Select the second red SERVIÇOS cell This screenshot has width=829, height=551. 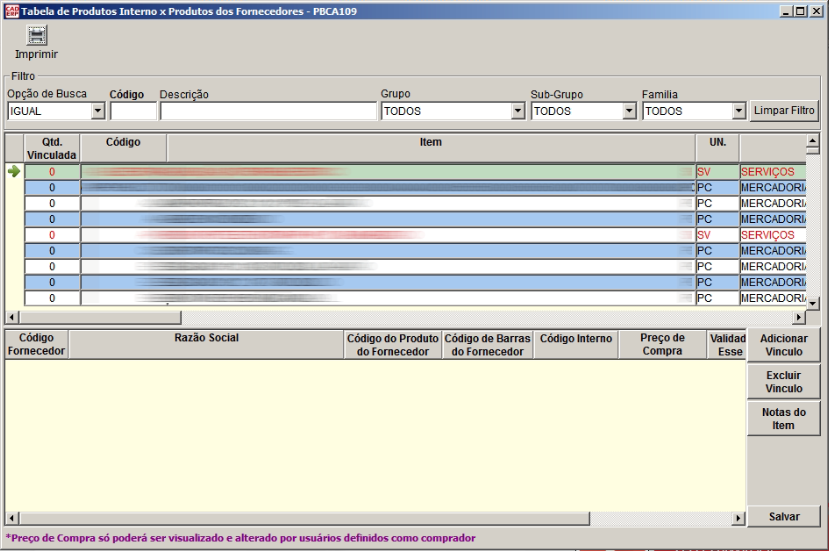(772, 235)
